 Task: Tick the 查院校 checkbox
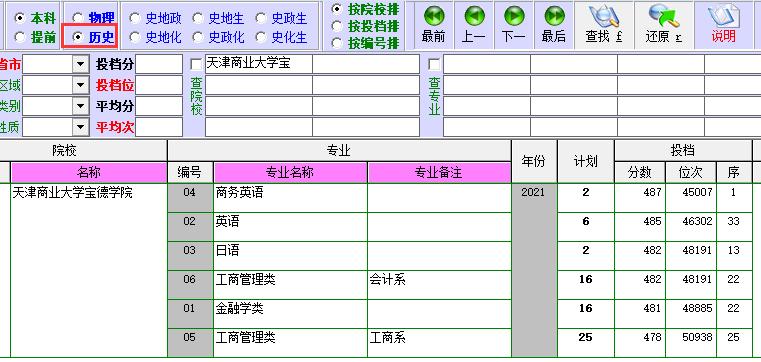coord(197,64)
